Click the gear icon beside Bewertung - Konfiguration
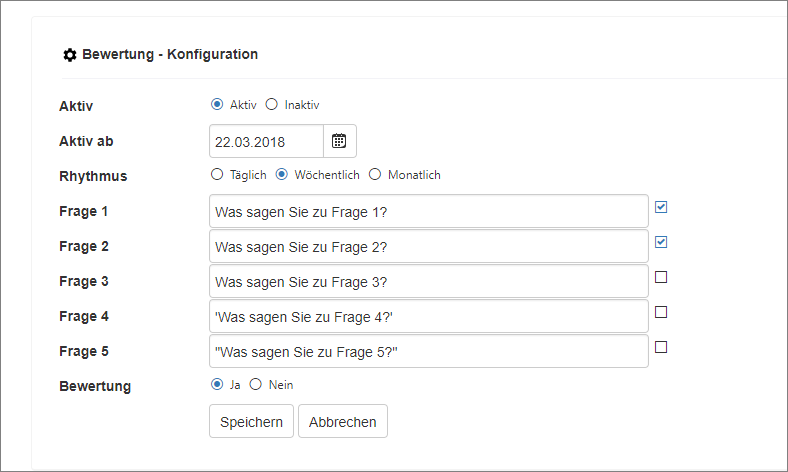 pos(70,55)
